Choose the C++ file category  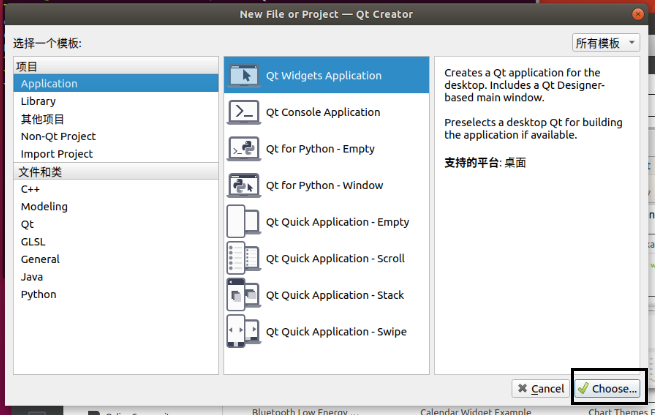pos(30,189)
